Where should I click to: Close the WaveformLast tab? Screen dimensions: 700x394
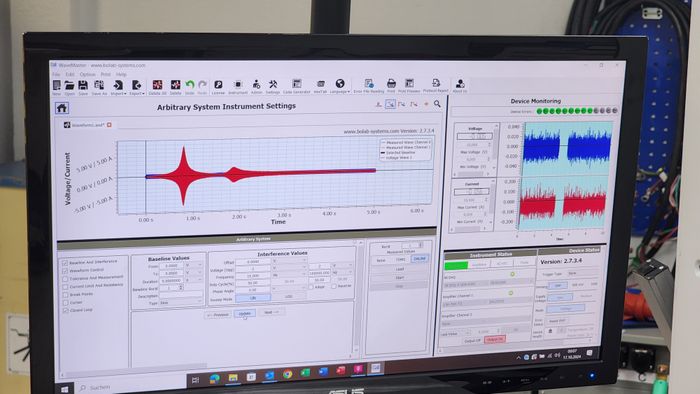point(109,125)
